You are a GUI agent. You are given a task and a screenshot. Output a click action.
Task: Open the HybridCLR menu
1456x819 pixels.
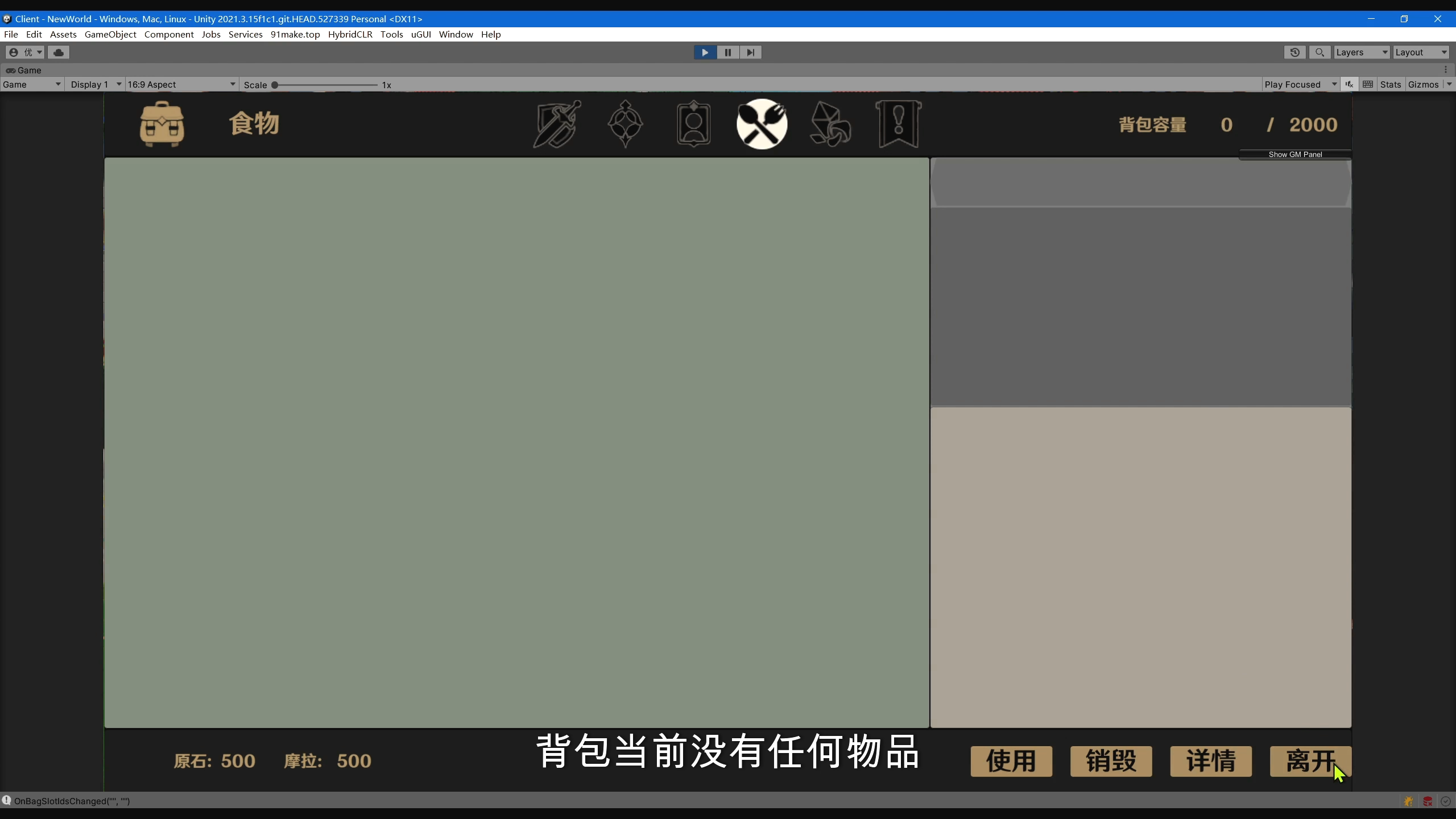[x=350, y=34]
